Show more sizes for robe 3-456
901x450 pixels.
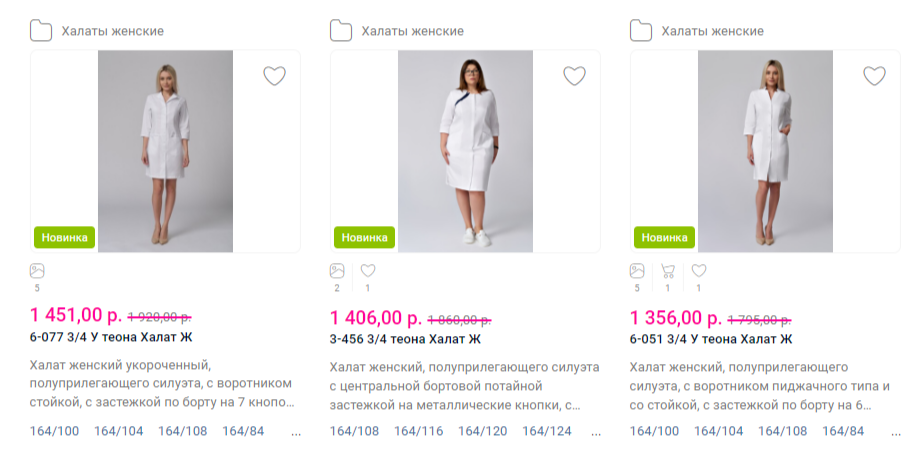595,433
